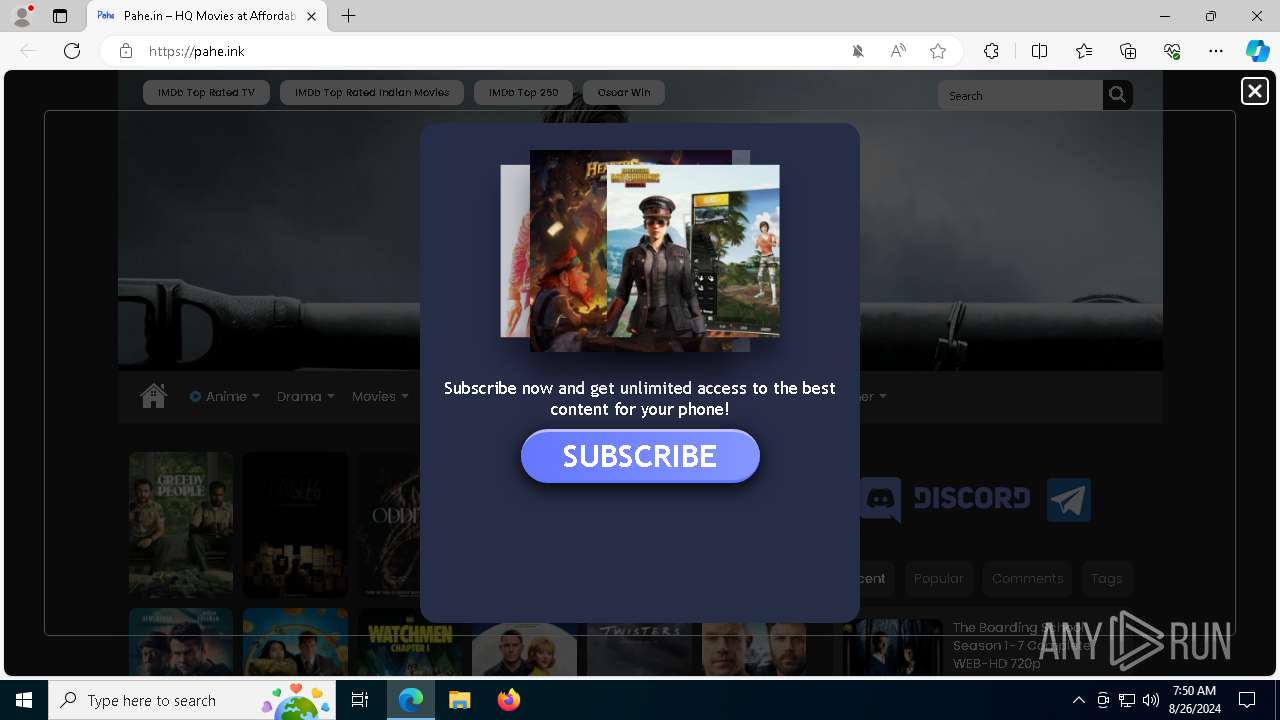Expand the Movies menu dropdown
This screenshot has width=1280, height=720.
point(380,396)
